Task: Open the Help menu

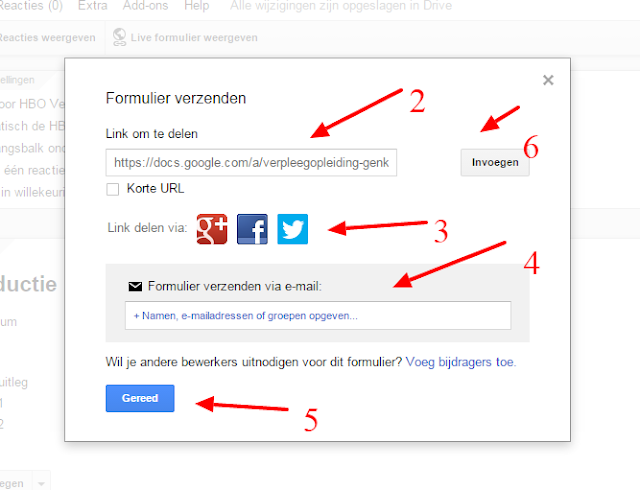Action: point(197,6)
